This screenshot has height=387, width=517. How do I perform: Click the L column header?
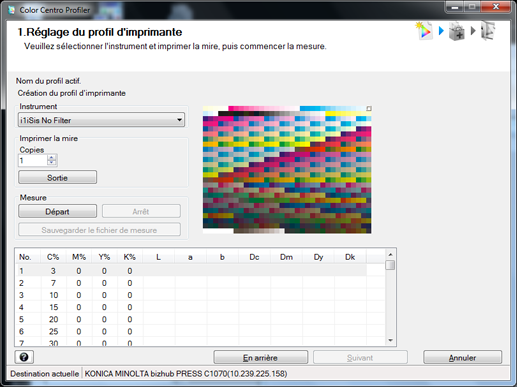158,257
